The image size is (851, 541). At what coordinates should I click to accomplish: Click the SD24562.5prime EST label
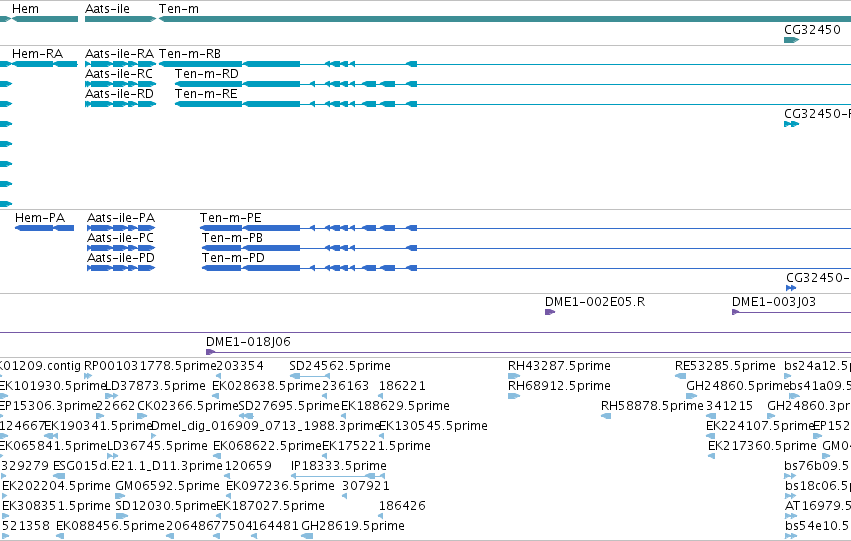pyautogui.click(x=340, y=366)
